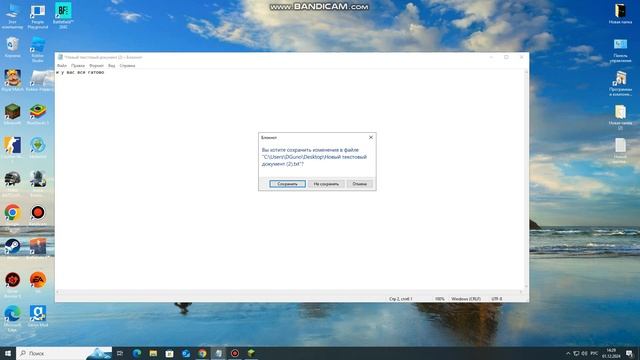The image size is (640, 360).
Task: Select the Microsoft Edge desktop shortcut
Action: click(12, 318)
